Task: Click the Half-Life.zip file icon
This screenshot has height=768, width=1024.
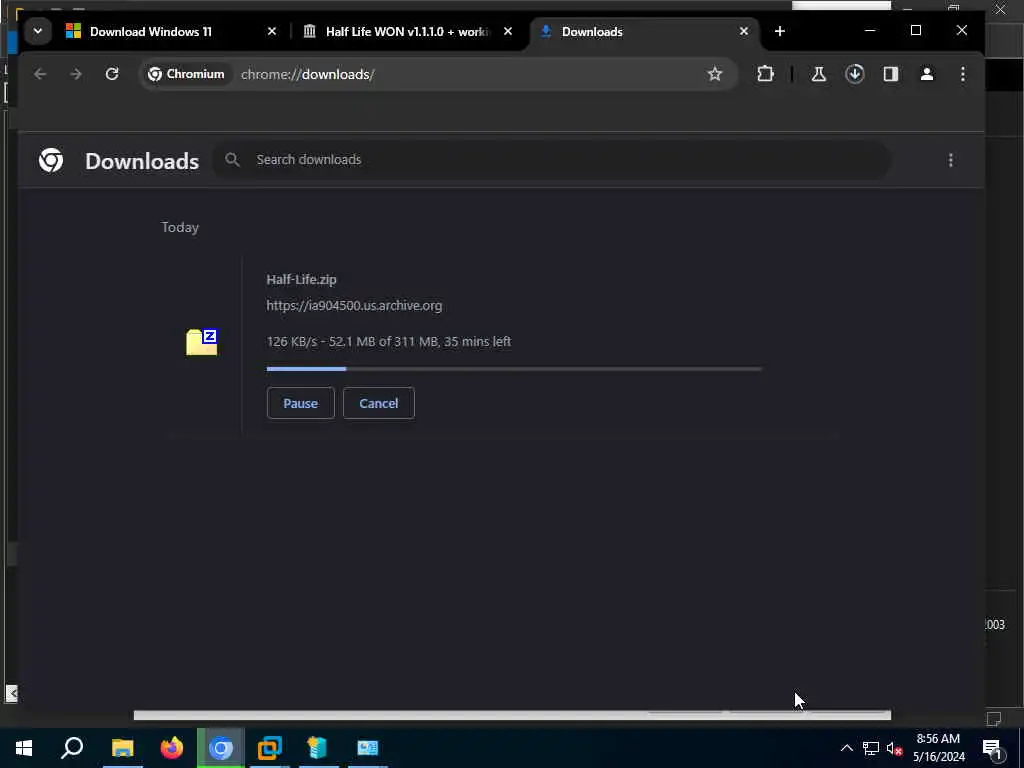Action: (x=202, y=342)
